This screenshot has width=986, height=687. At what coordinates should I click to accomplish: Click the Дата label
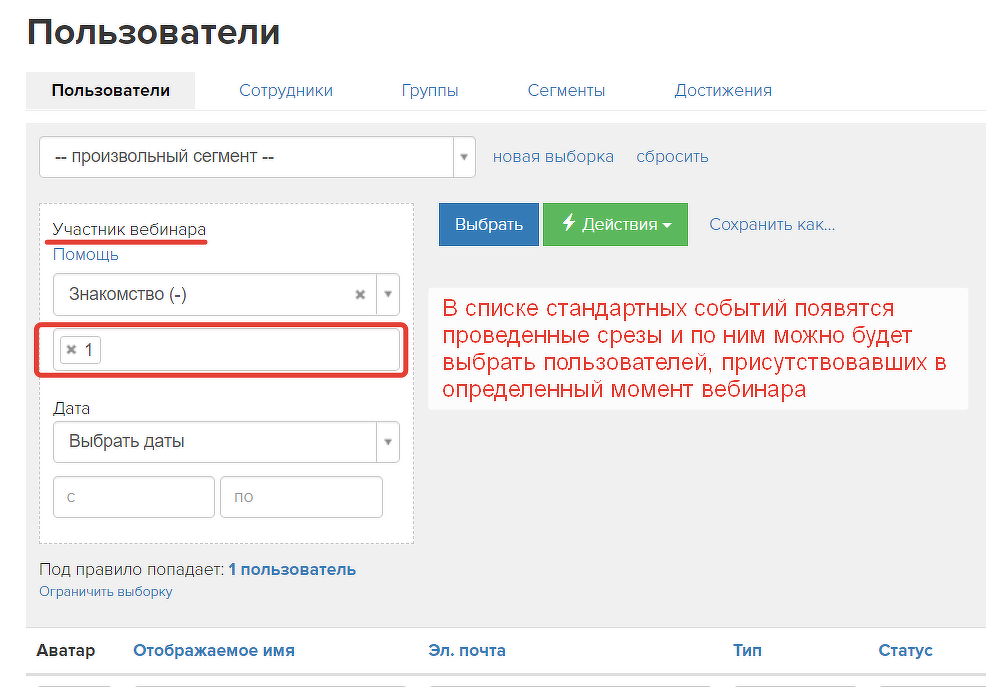click(x=71, y=409)
